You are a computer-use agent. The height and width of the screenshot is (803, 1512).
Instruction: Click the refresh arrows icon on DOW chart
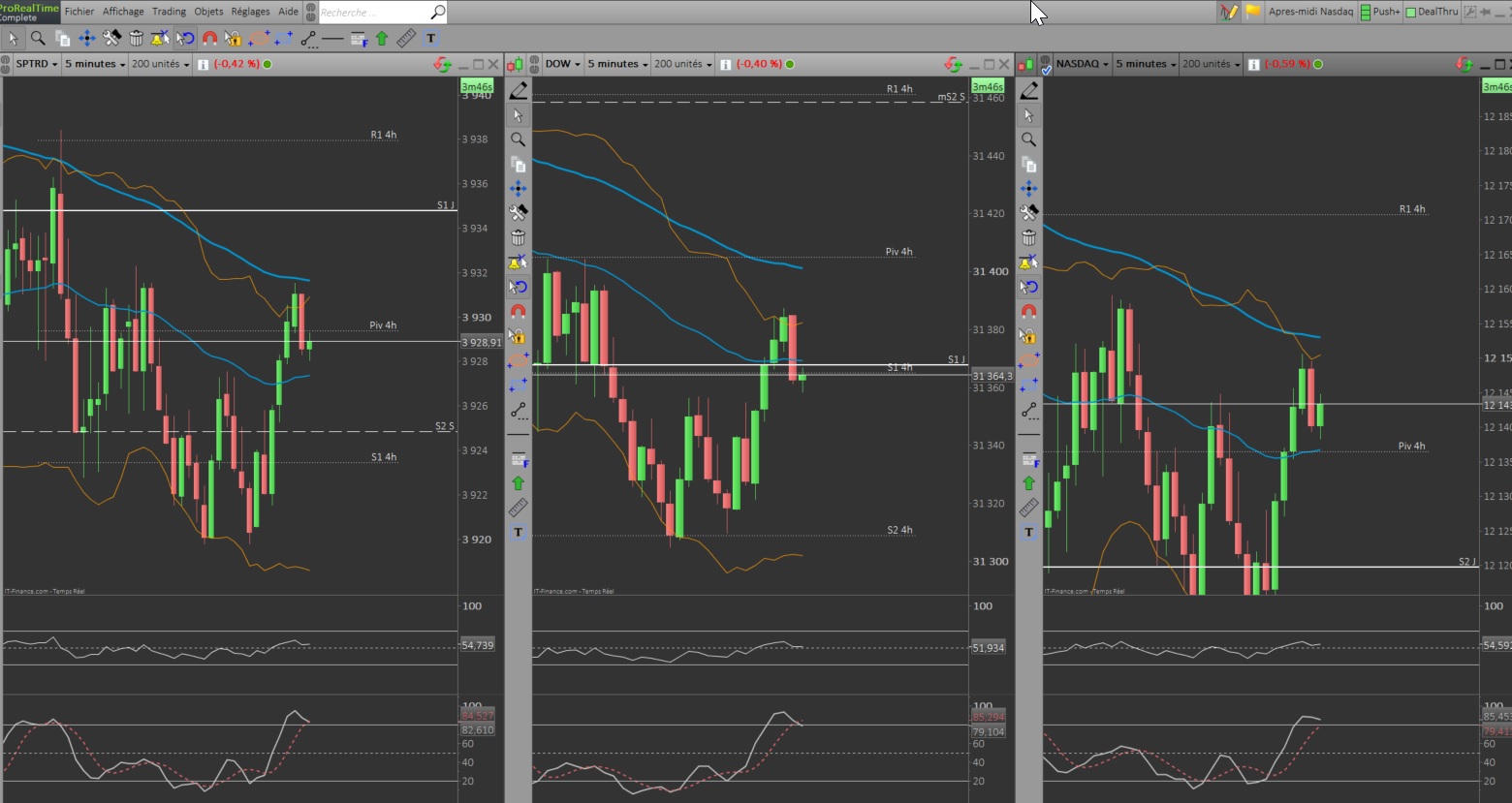pyautogui.click(x=954, y=64)
